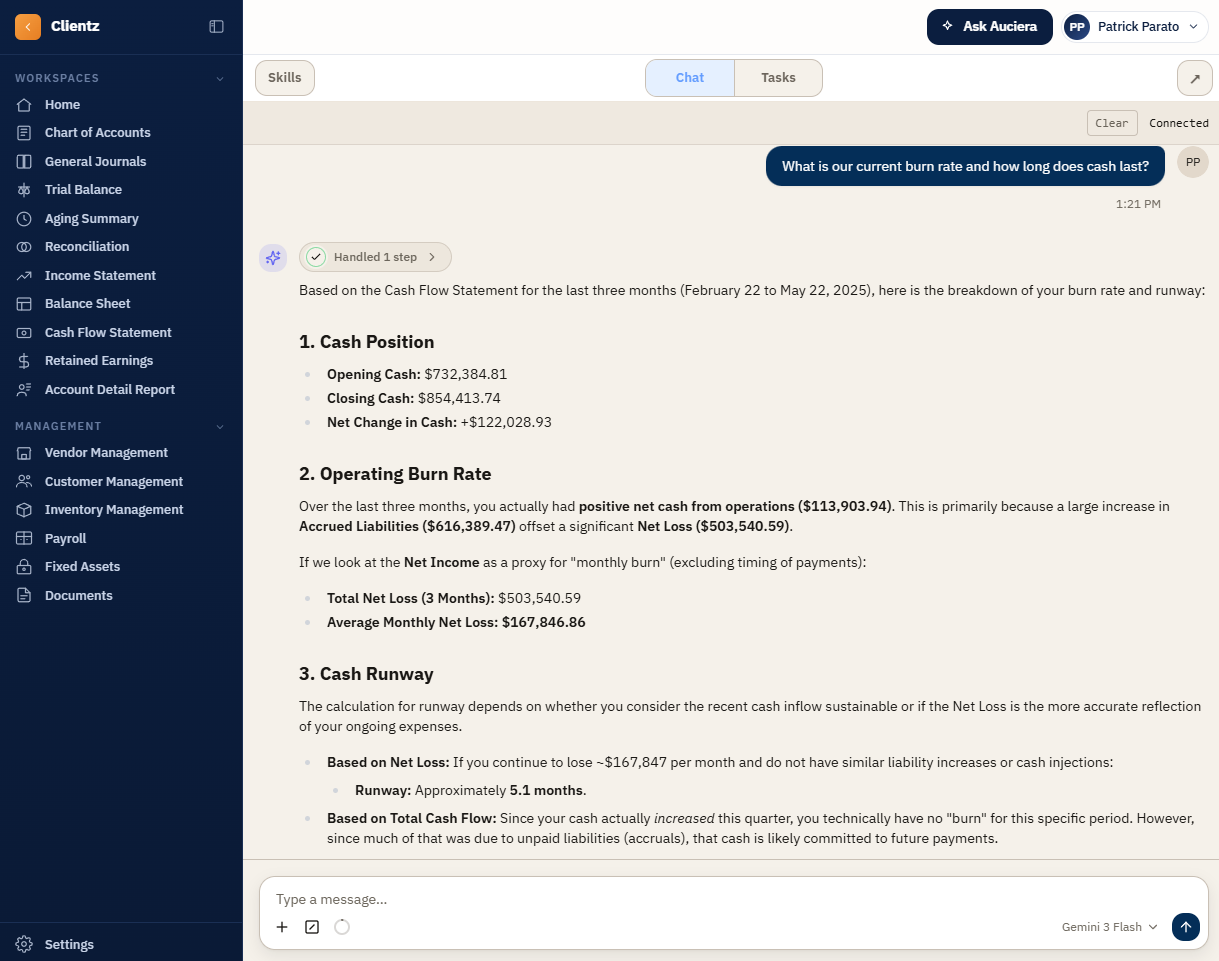
Task: Open Payroll icon
Action: (25, 539)
